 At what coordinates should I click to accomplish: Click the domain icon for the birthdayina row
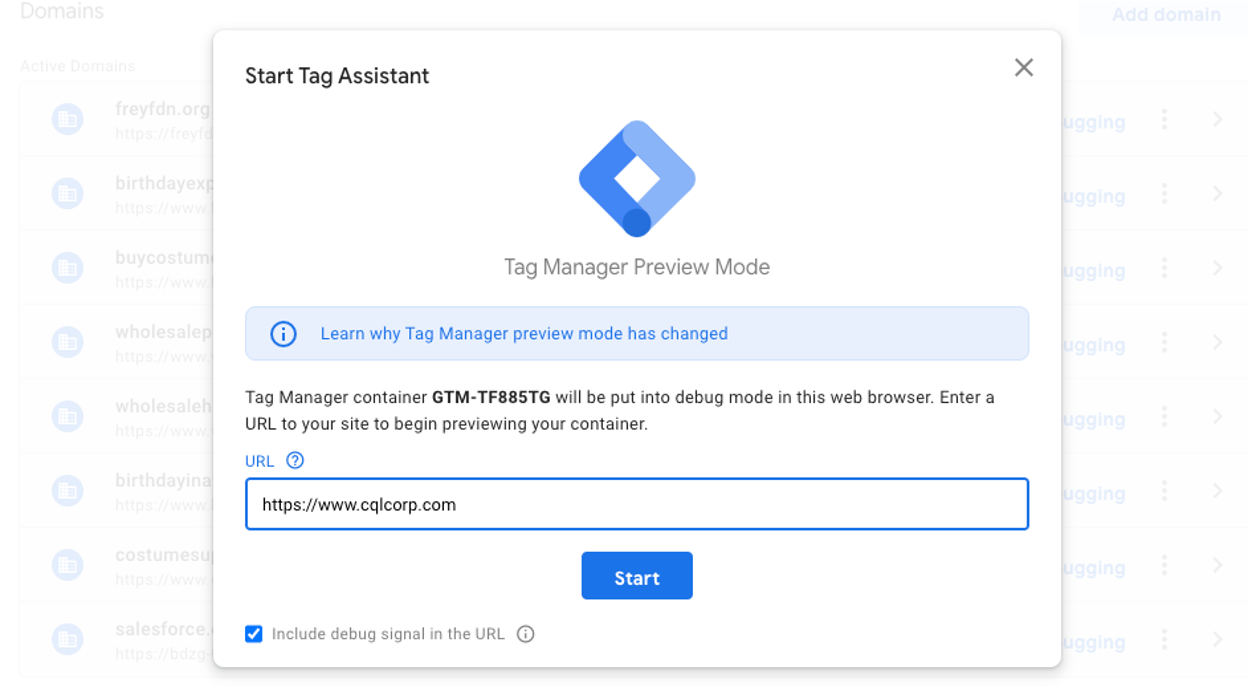(x=67, y=491)
